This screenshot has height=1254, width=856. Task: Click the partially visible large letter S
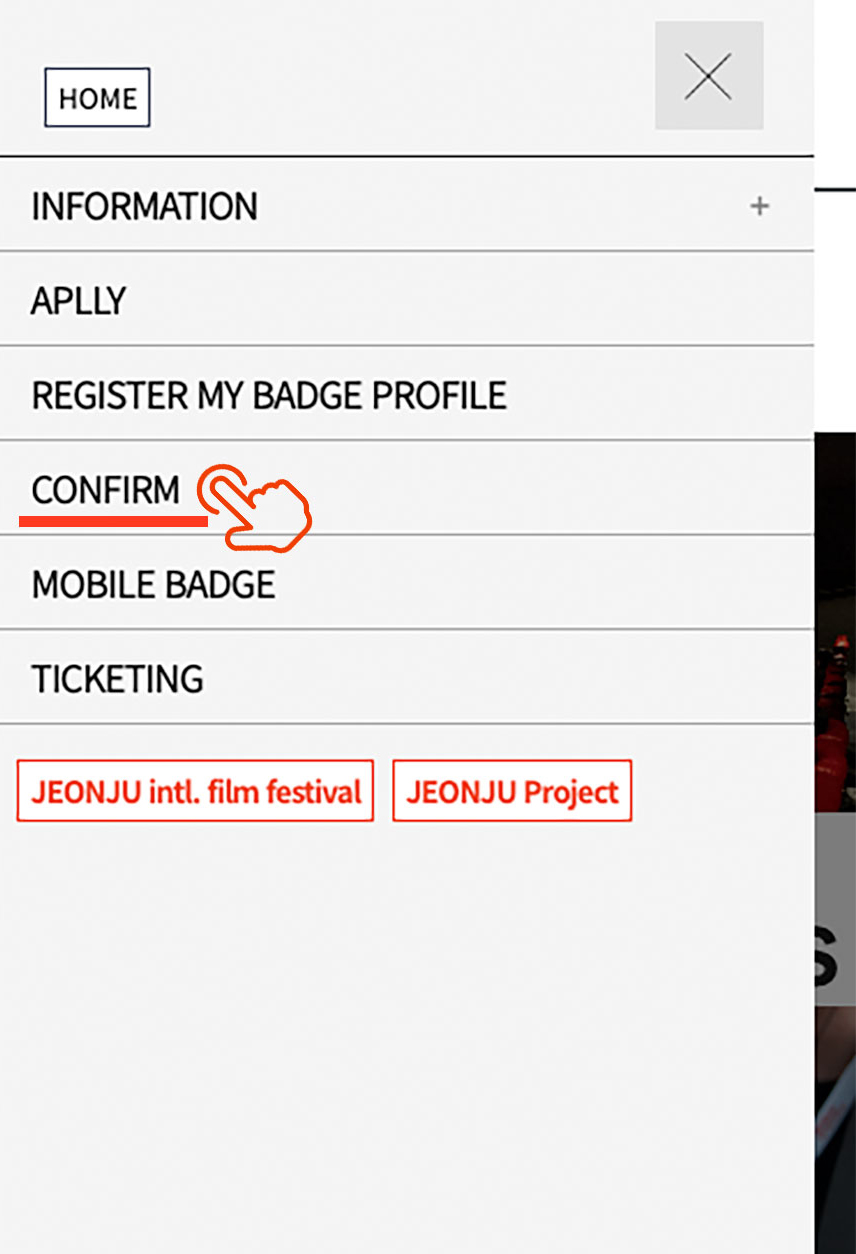(x=836, y=960)
